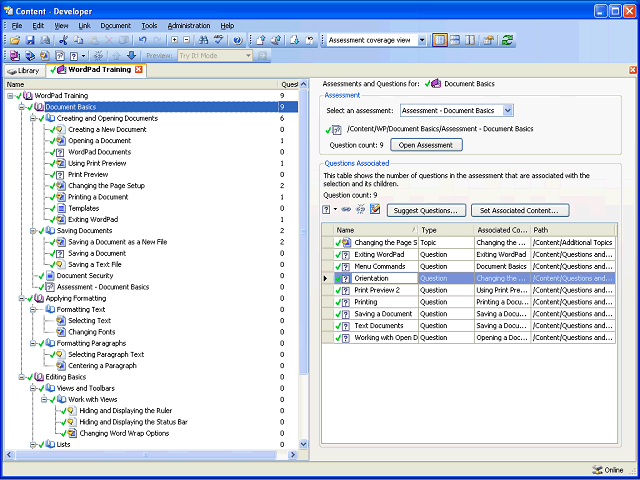Select the split horizontal layout toggle

point(455,40)
